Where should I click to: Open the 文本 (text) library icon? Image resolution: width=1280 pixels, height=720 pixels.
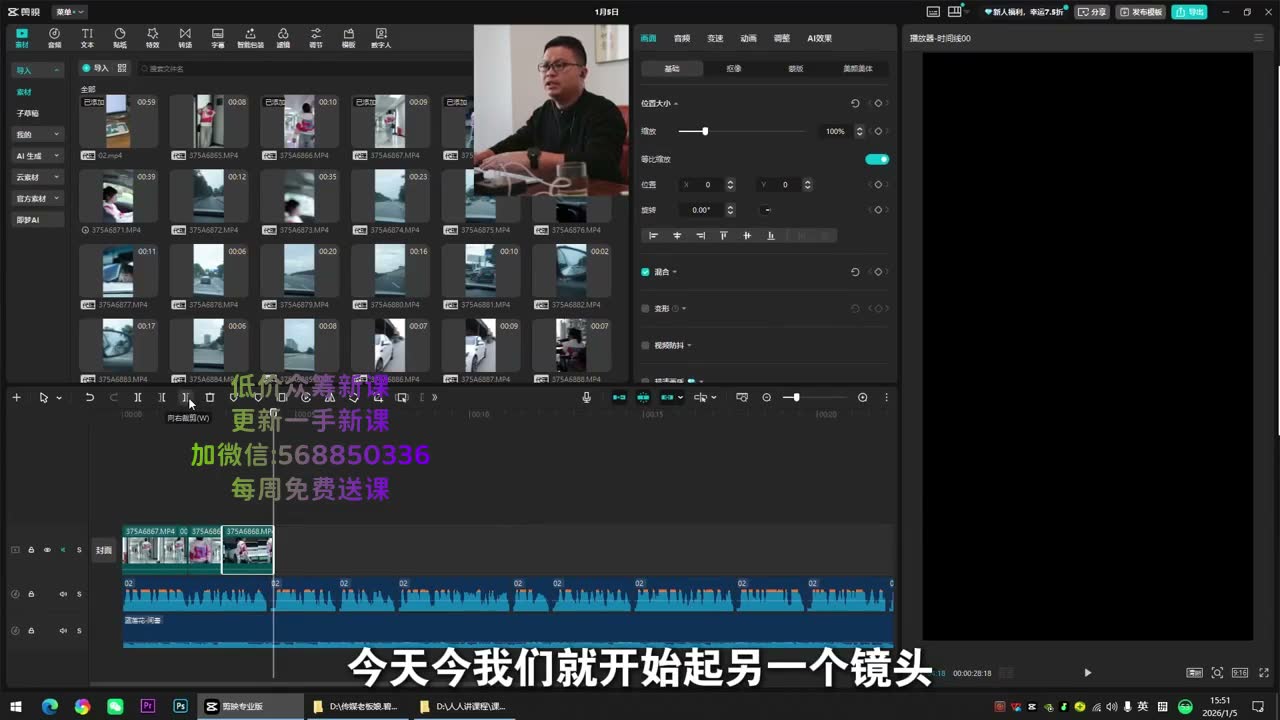[x=87, y=38]
